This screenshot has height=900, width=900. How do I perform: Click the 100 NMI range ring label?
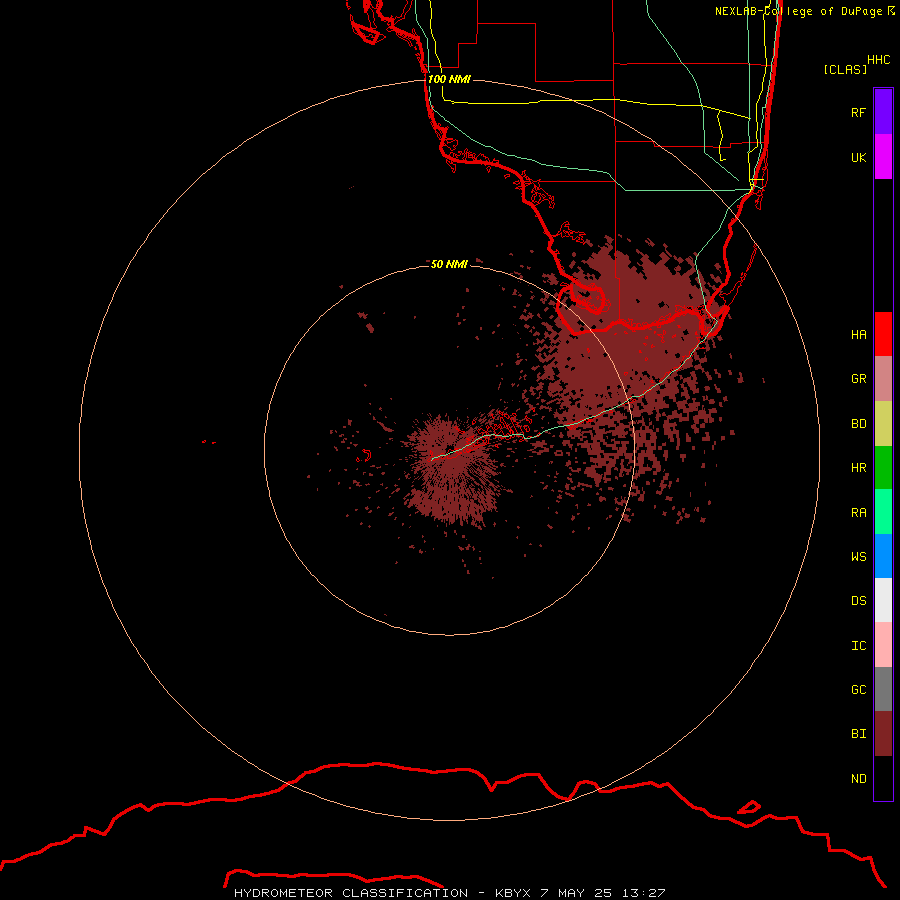click(x=449, y=79)
